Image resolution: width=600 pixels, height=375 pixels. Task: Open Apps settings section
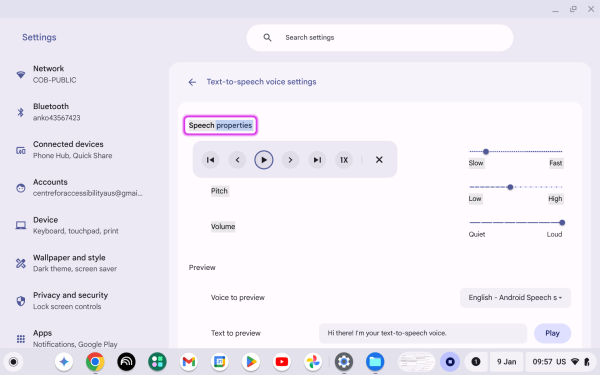pos(84,338)
